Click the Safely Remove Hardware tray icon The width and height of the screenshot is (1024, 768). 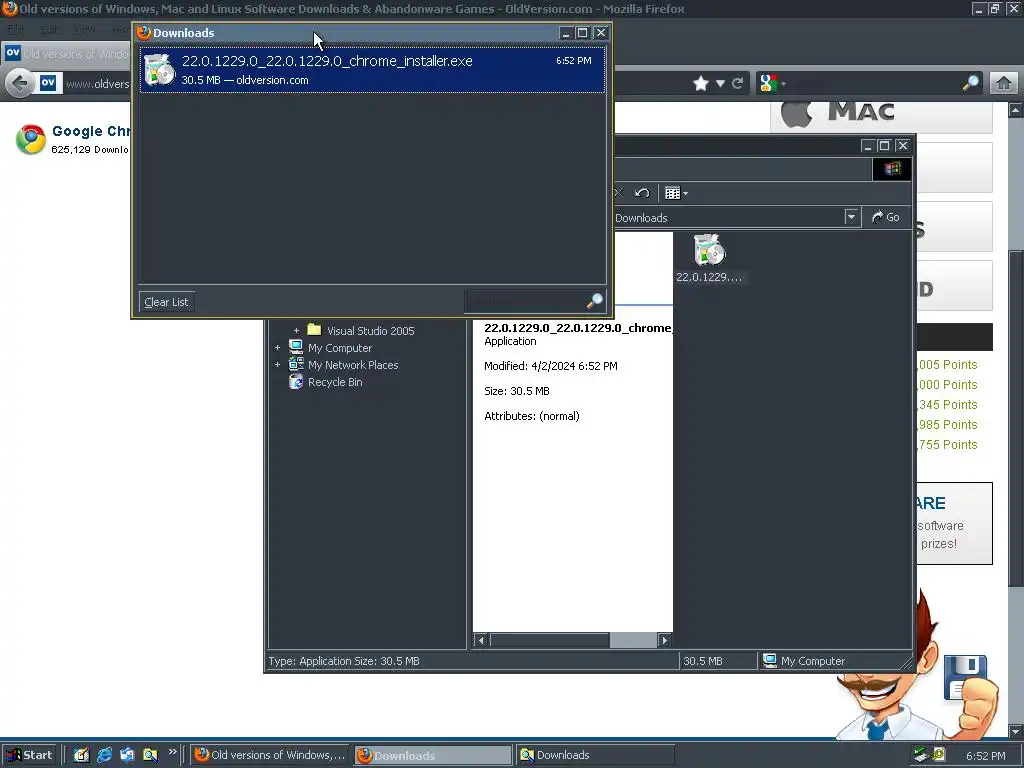921,755
